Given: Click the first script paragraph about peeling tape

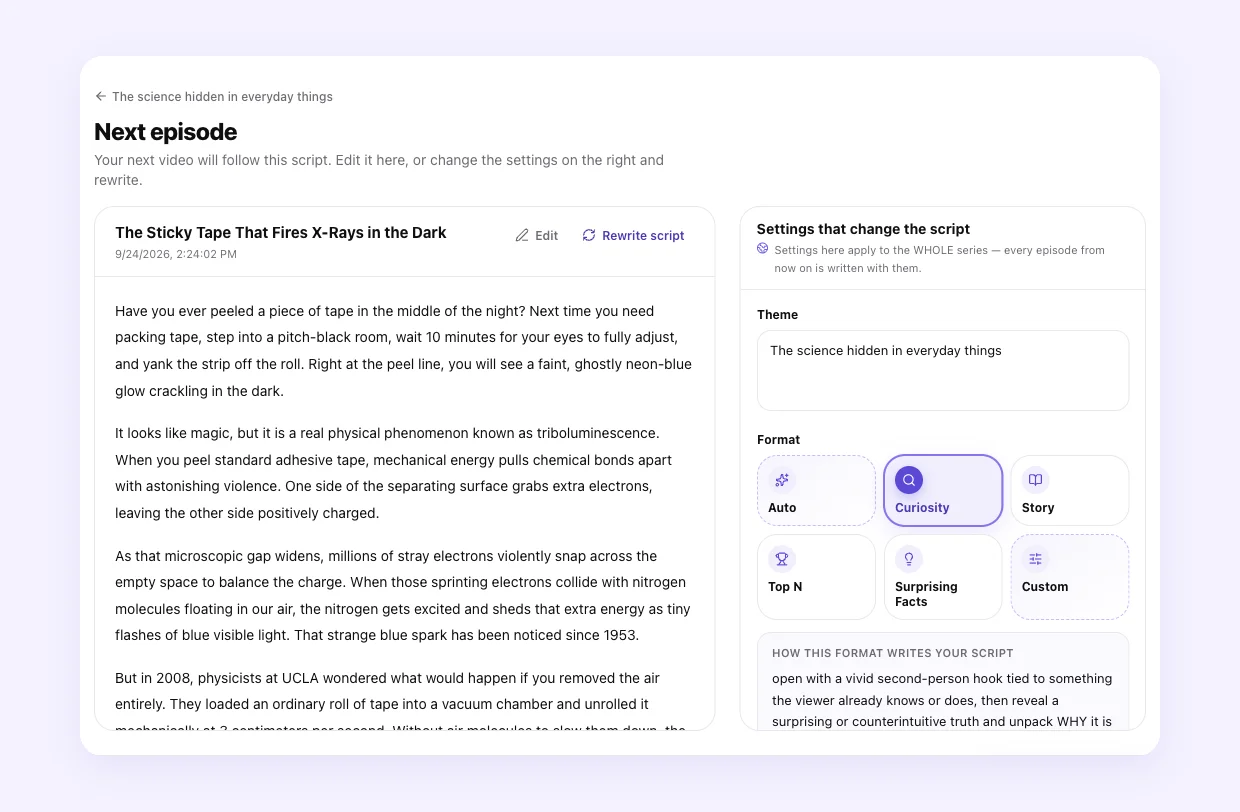Looking at the screenshot, I should point(404,351).
